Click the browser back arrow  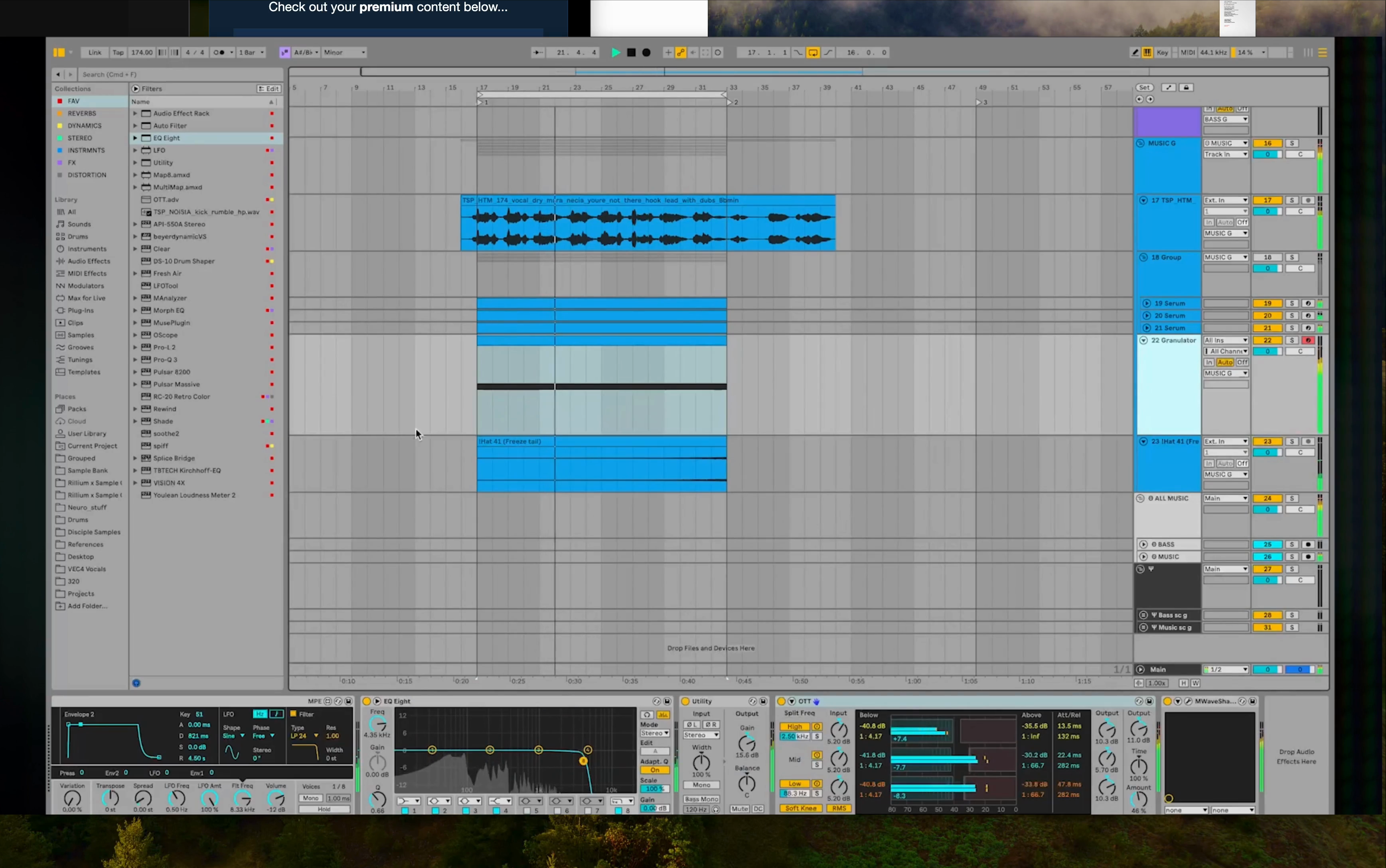58,74
